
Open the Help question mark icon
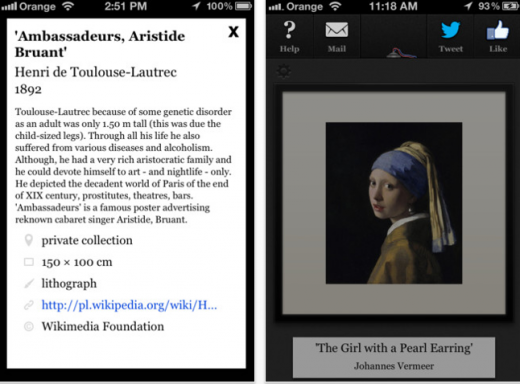[x=289, y=30]
